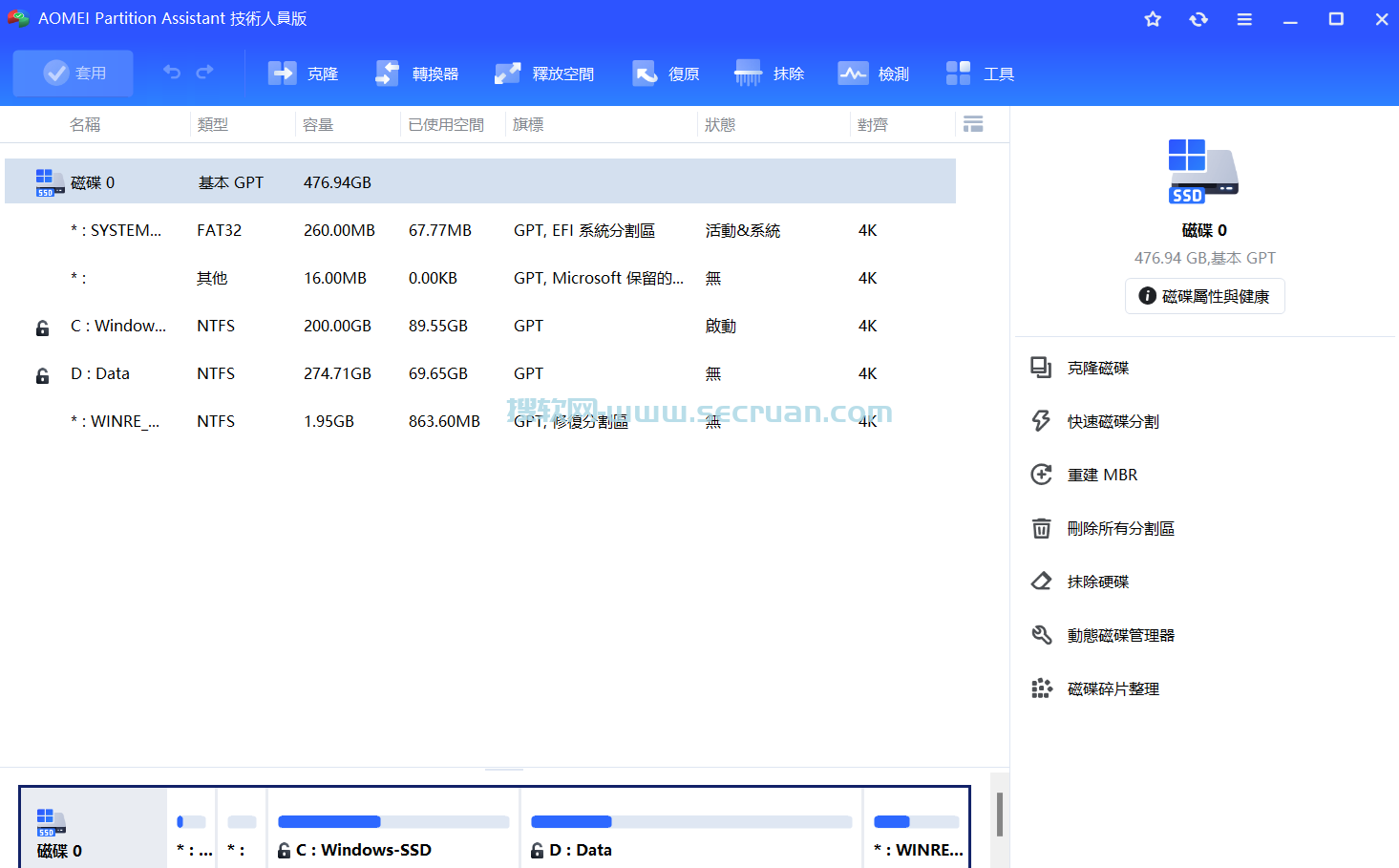The height and width of the screenshot is (868, 1399).
Task: Open the Test (檢測) toolbar item
Action: coord(874,74)
